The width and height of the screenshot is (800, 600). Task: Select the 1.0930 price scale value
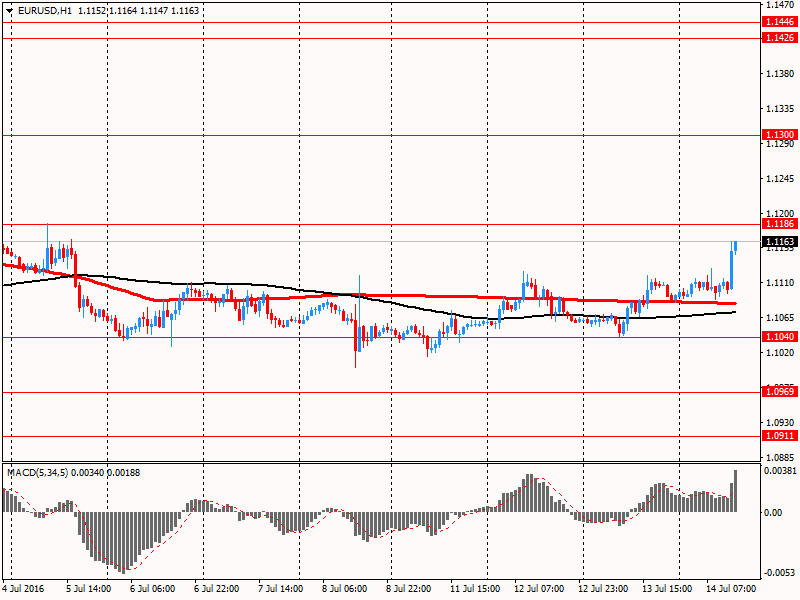click(781, 422)
